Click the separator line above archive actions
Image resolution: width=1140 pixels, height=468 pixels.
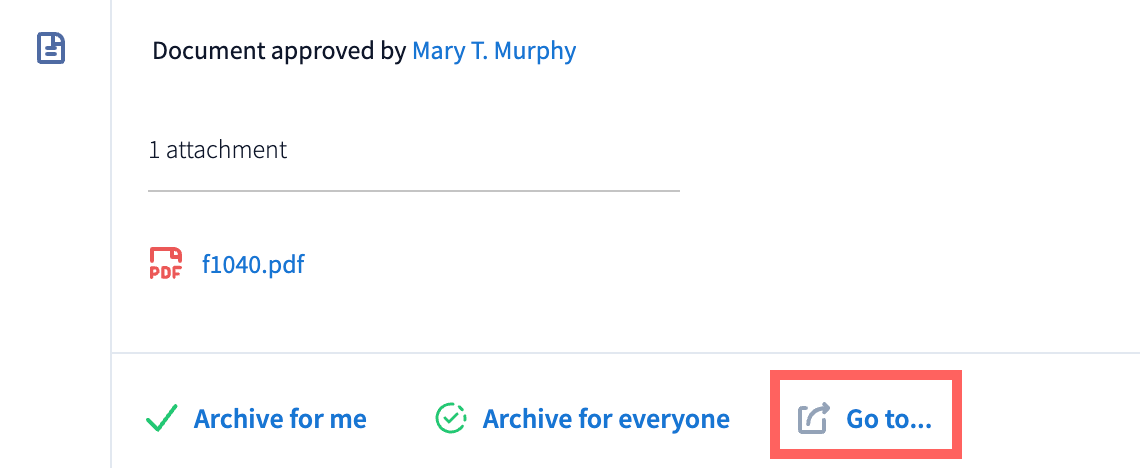coord(625,353)
